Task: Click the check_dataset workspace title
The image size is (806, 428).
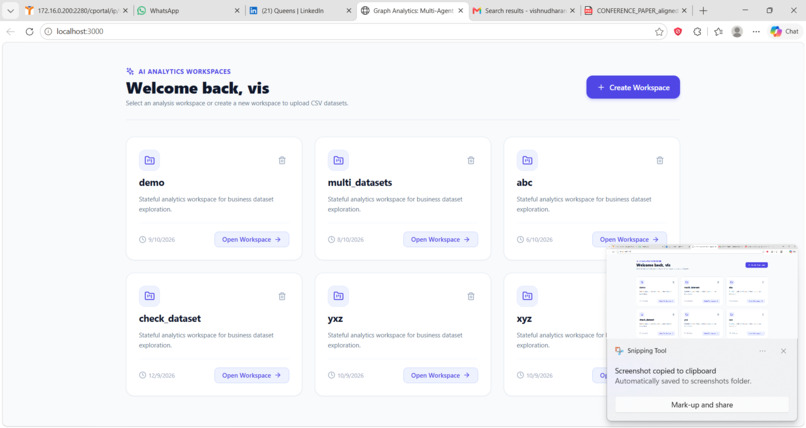Action: (x=170, y=319)
